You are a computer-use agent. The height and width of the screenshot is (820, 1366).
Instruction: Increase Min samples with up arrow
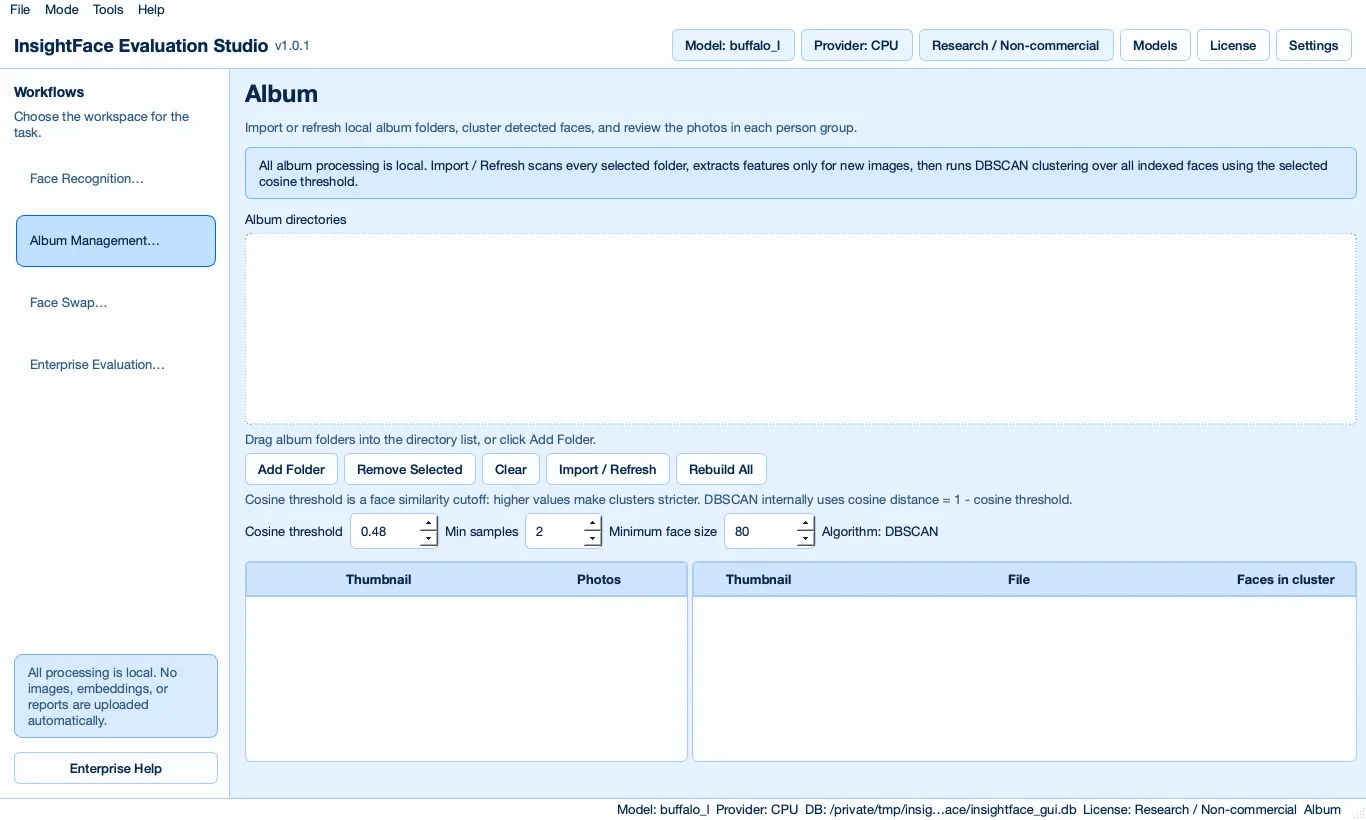click(592, 523)
